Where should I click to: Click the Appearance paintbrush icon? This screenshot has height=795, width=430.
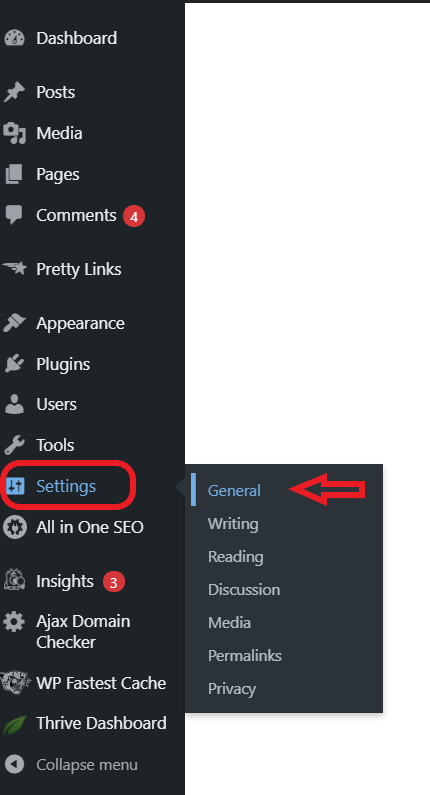point(14,323)
